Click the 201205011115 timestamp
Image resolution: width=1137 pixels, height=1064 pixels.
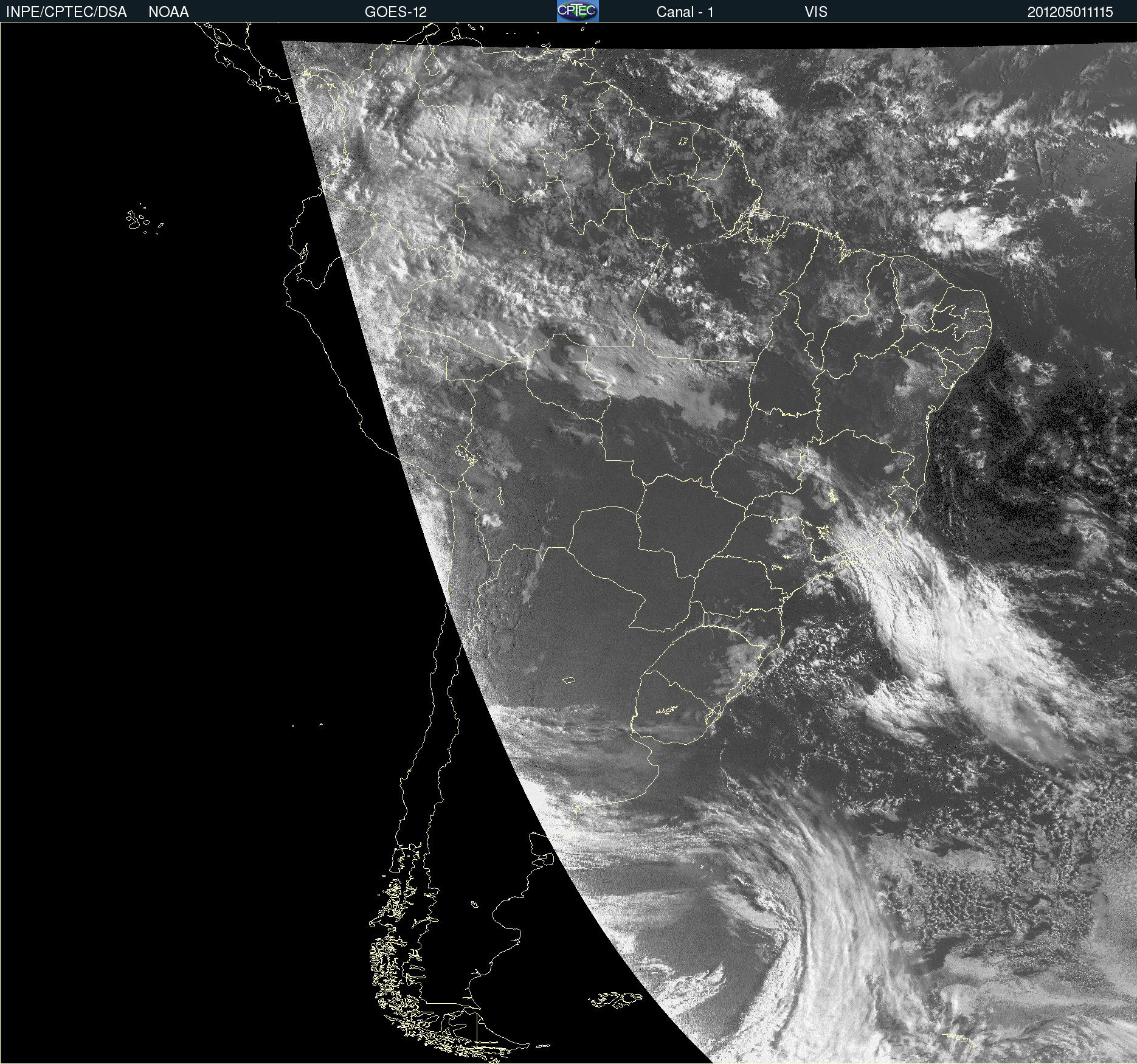(1070, 12)
